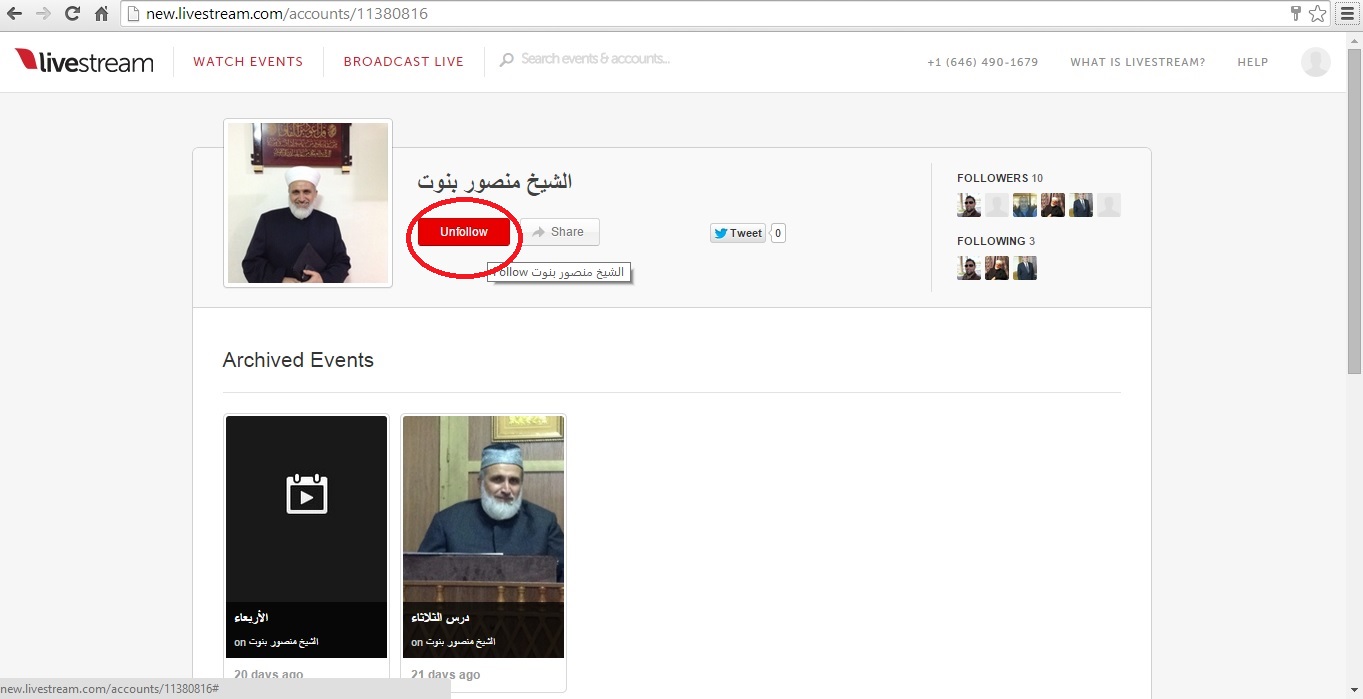Click the Tweet button
This screenshot has height=699, width=1363.
click(x=738, y=233)
